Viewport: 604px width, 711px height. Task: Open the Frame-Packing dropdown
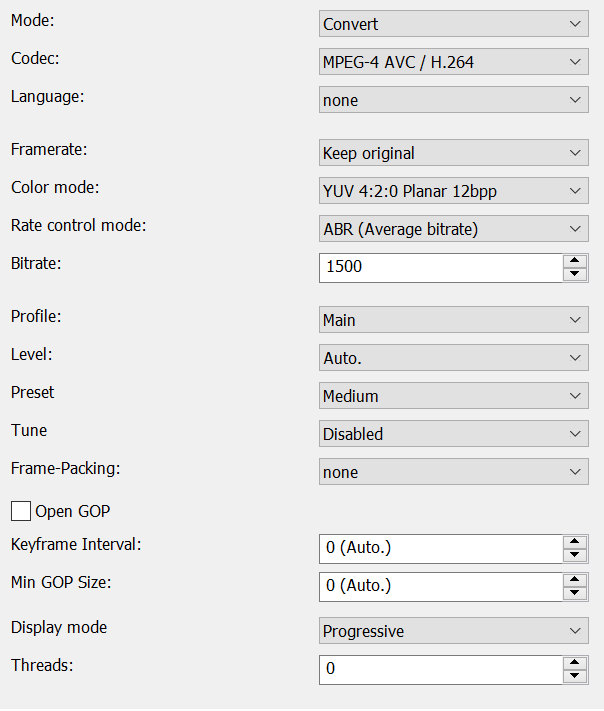click(x=453, y=472)
